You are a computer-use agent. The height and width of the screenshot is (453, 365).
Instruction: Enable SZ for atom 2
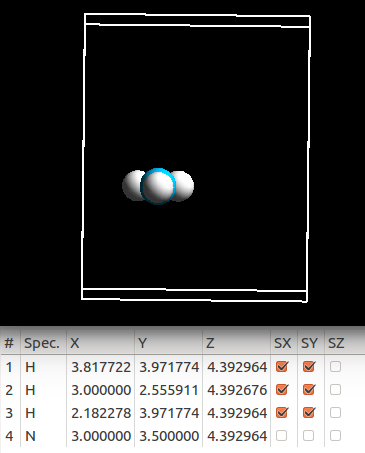pyautogui.click(x=335, y=390)
